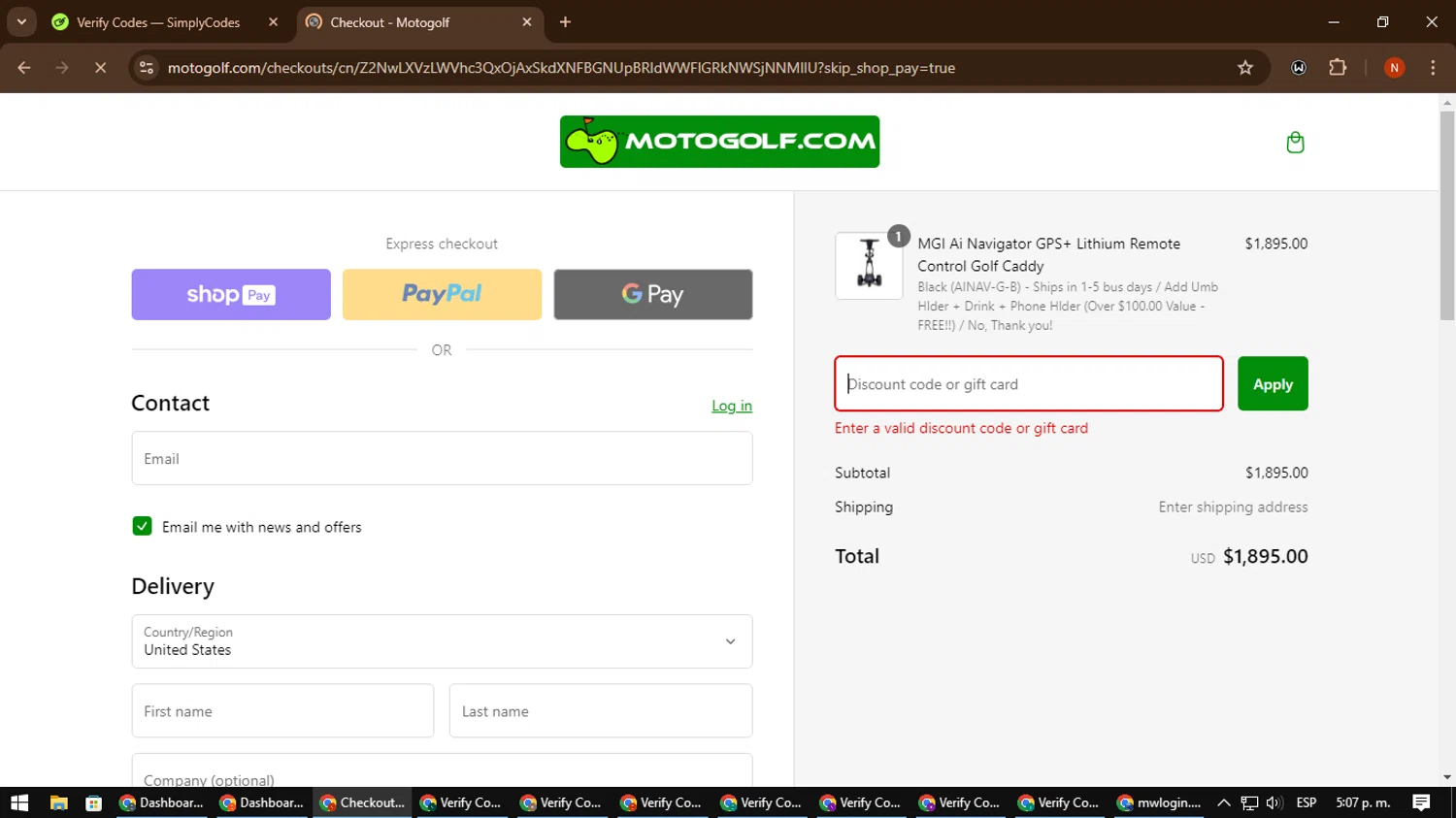Screen dimensions: 1456x818
Task: Pay with Shop Pay express button
Action: pos(231,294)
